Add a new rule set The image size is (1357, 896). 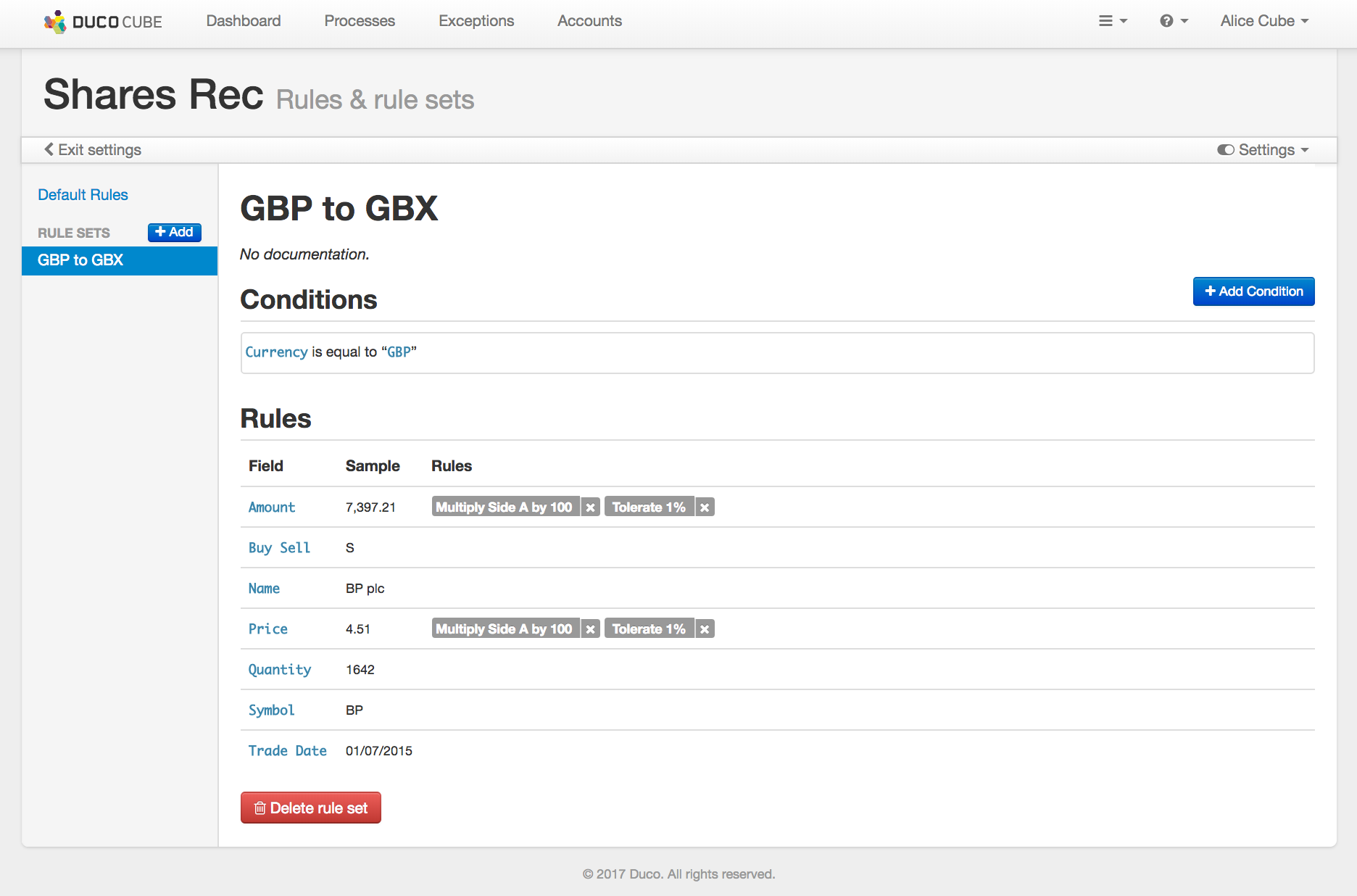(174, 232)
